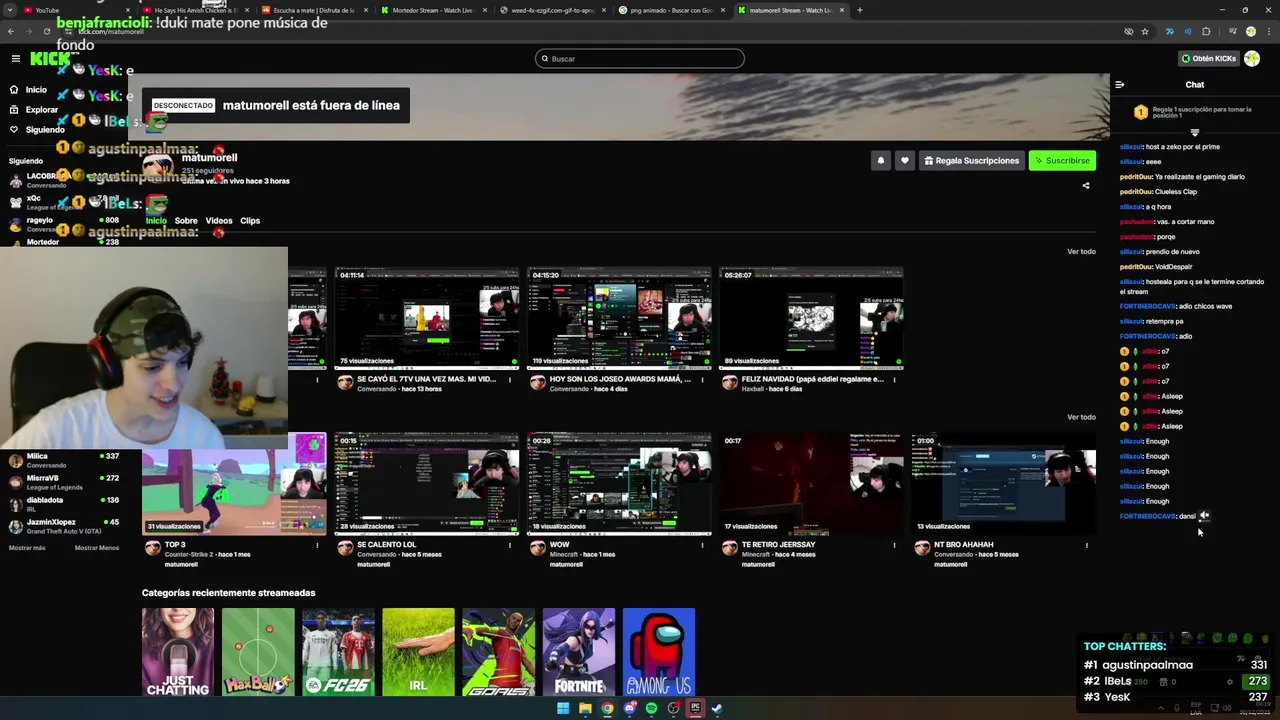
Task: Click the green Suscribirse button
Action: pyautogui.click(x=1062, y=160)
